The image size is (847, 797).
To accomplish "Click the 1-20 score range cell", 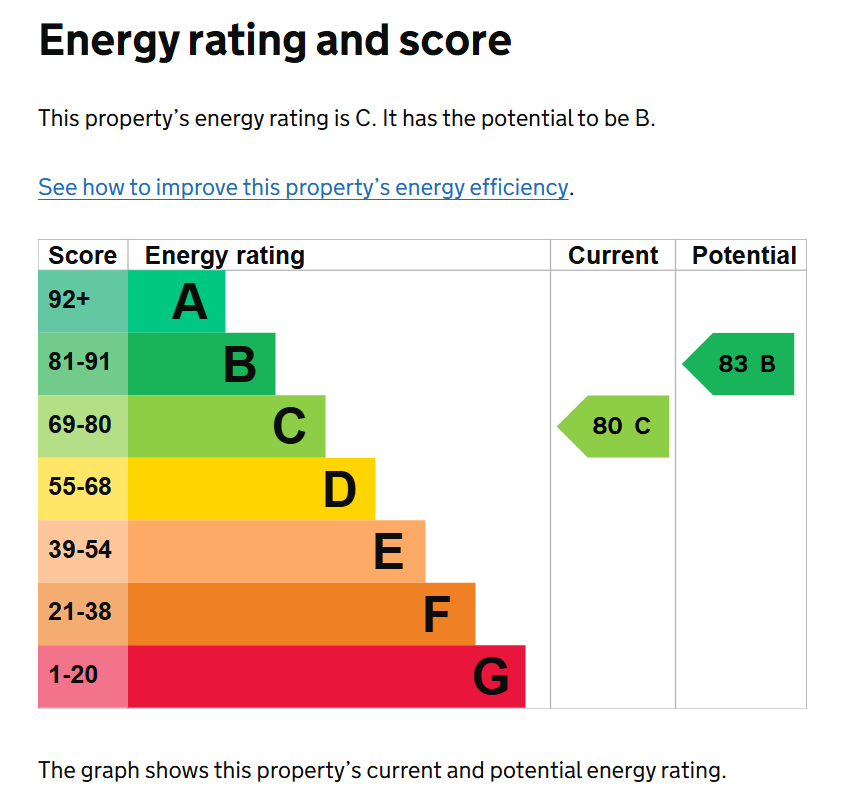I will (x=83, y=677).
